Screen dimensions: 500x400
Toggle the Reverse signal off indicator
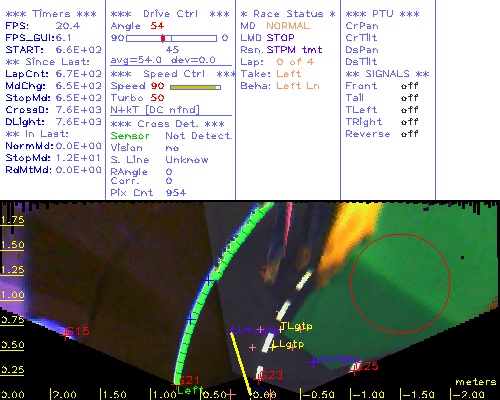tap(410, 134)
